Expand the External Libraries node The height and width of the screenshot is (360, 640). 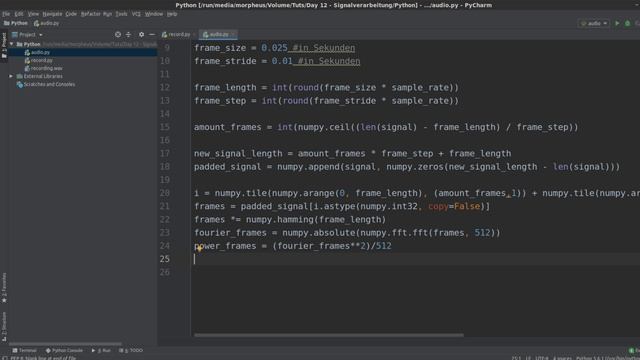(11, 76)
